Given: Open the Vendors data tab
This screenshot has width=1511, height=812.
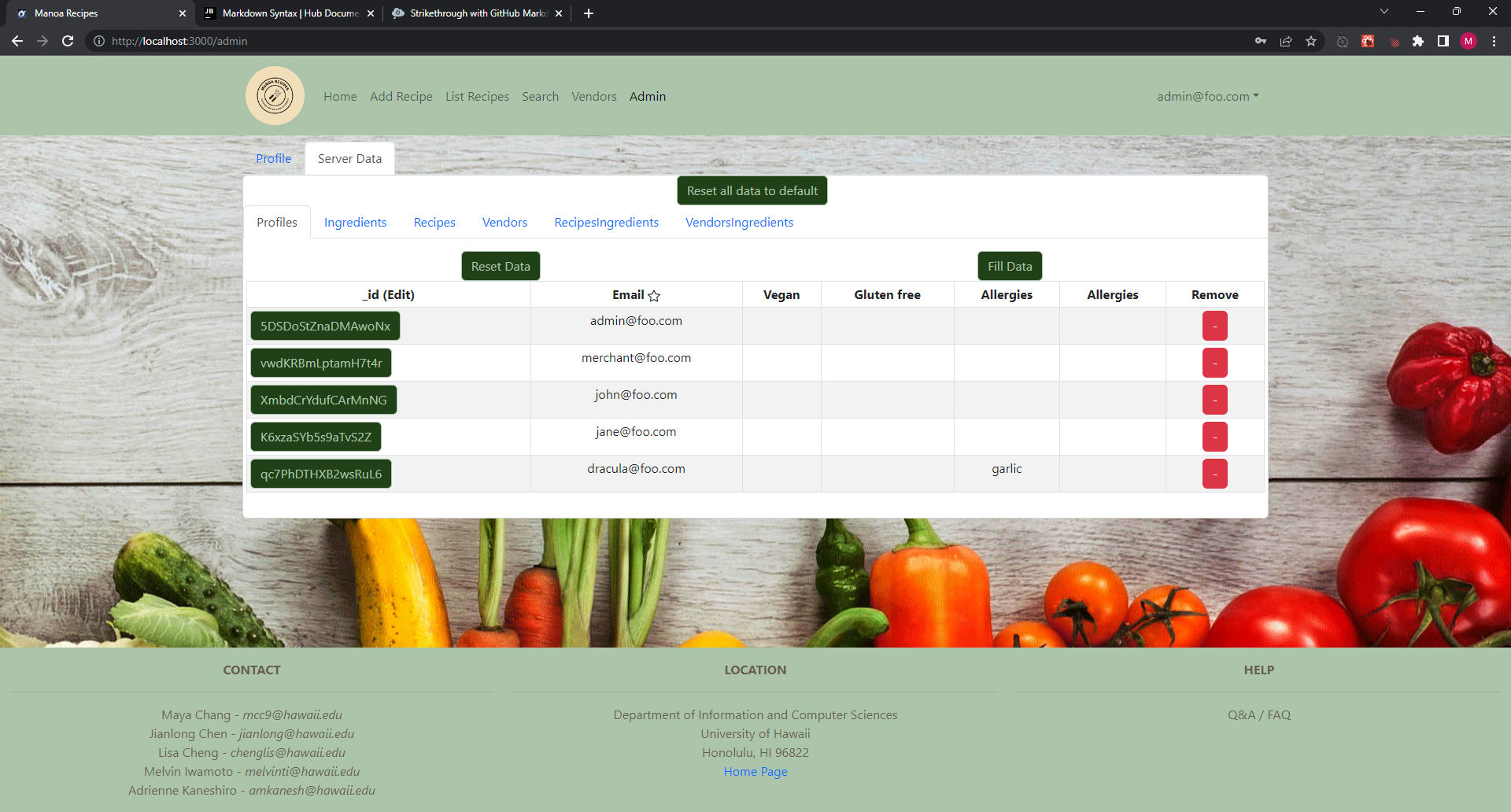Looking at the screenshot, I should pyautogui.click(x=504, y=223).
